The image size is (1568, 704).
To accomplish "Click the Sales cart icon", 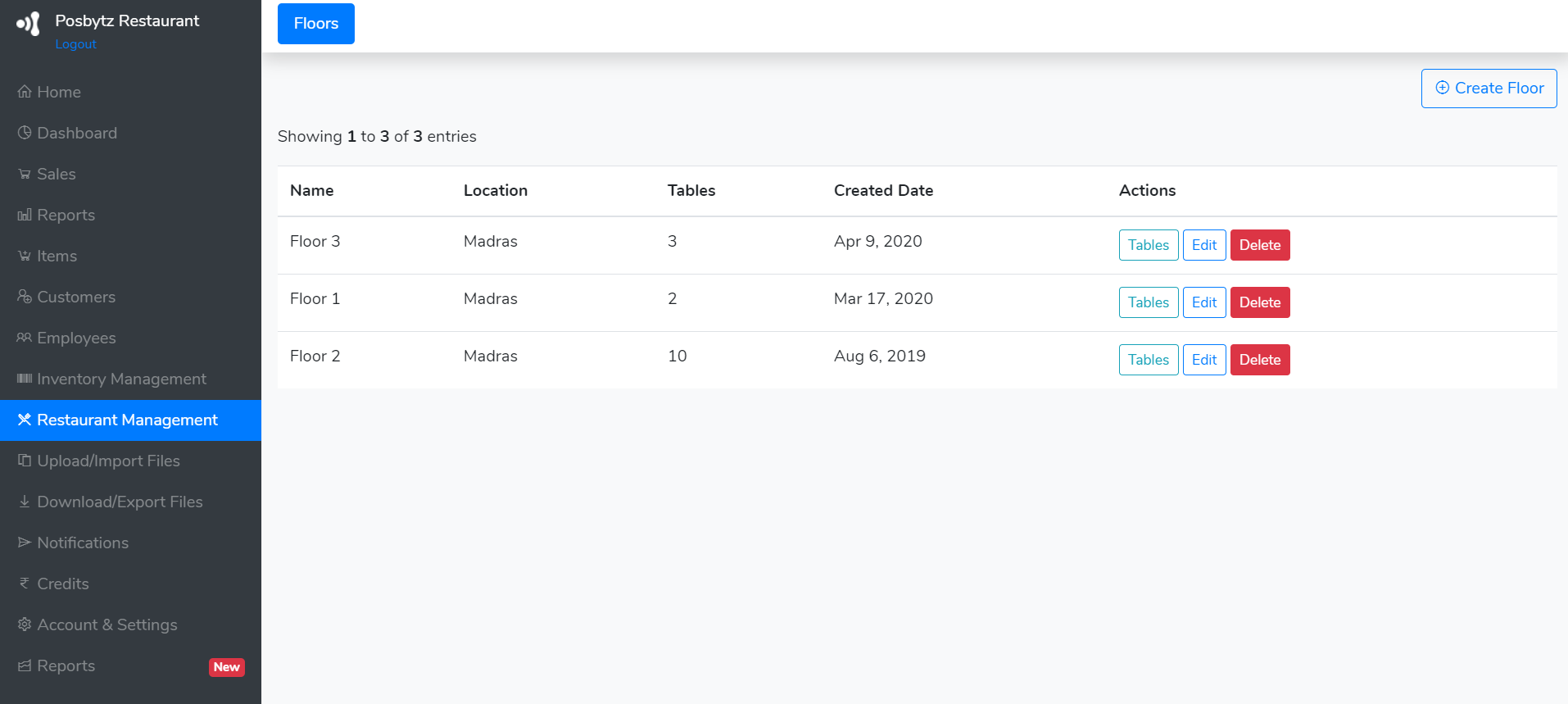I will (x=25, y=174).
